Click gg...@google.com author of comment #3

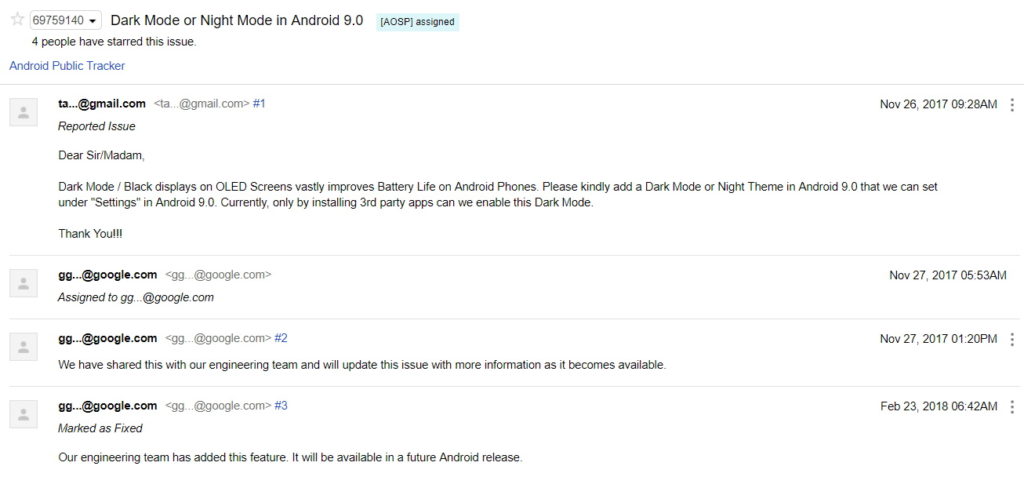pyautogui.click(x=108, y=406)
